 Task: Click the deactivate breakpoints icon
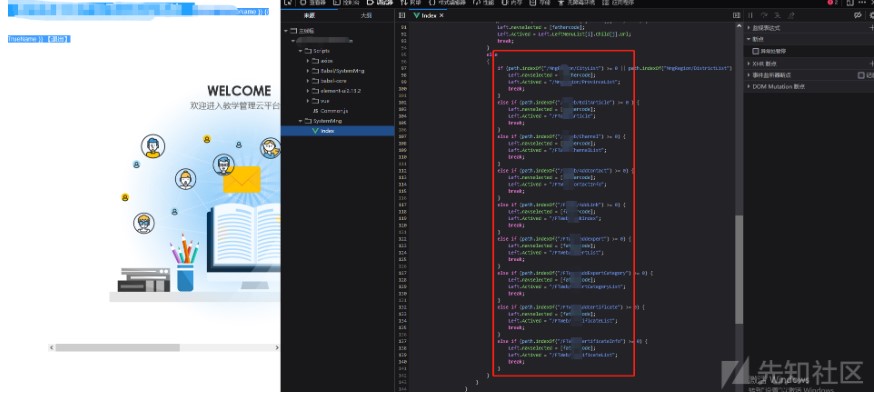[x=857, y=15]
